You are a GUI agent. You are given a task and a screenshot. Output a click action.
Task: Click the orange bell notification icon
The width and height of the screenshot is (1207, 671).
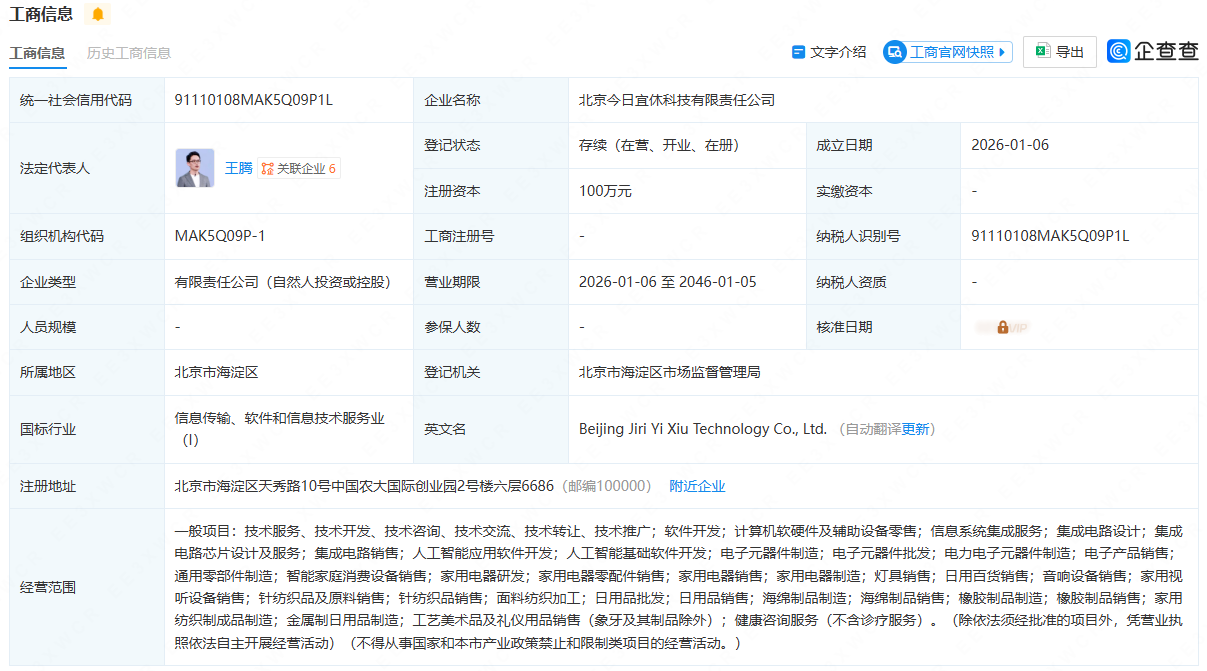(97, 14)
